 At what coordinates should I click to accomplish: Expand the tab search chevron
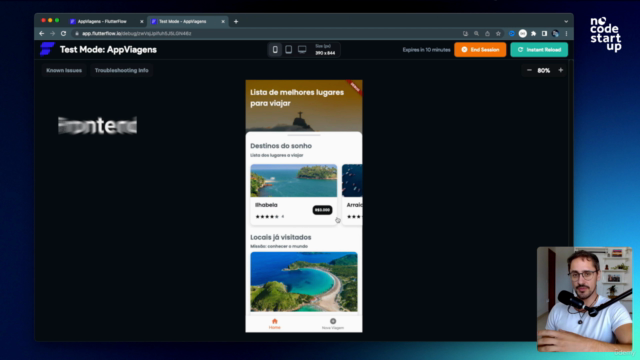566,22
